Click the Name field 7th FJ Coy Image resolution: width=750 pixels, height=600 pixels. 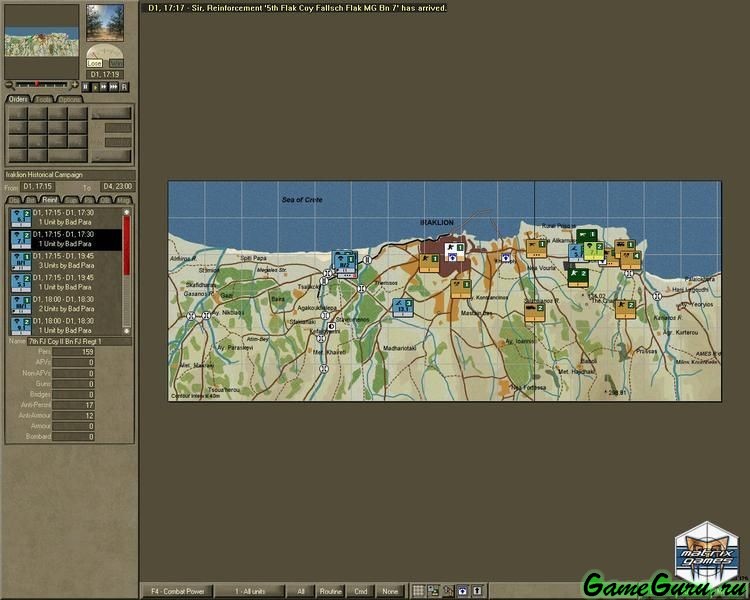pyautogui.click(x=79, y=341)
